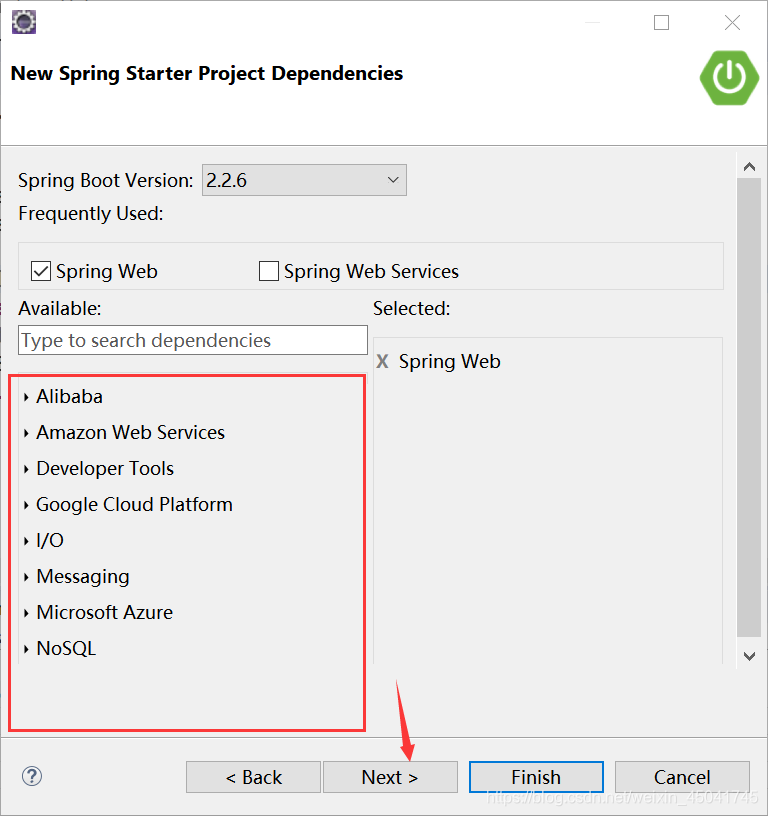Open the Spring Boot Version dropdown
This screenshot has width=768, height=816.
pyautogui.click(x=304, y=180)
